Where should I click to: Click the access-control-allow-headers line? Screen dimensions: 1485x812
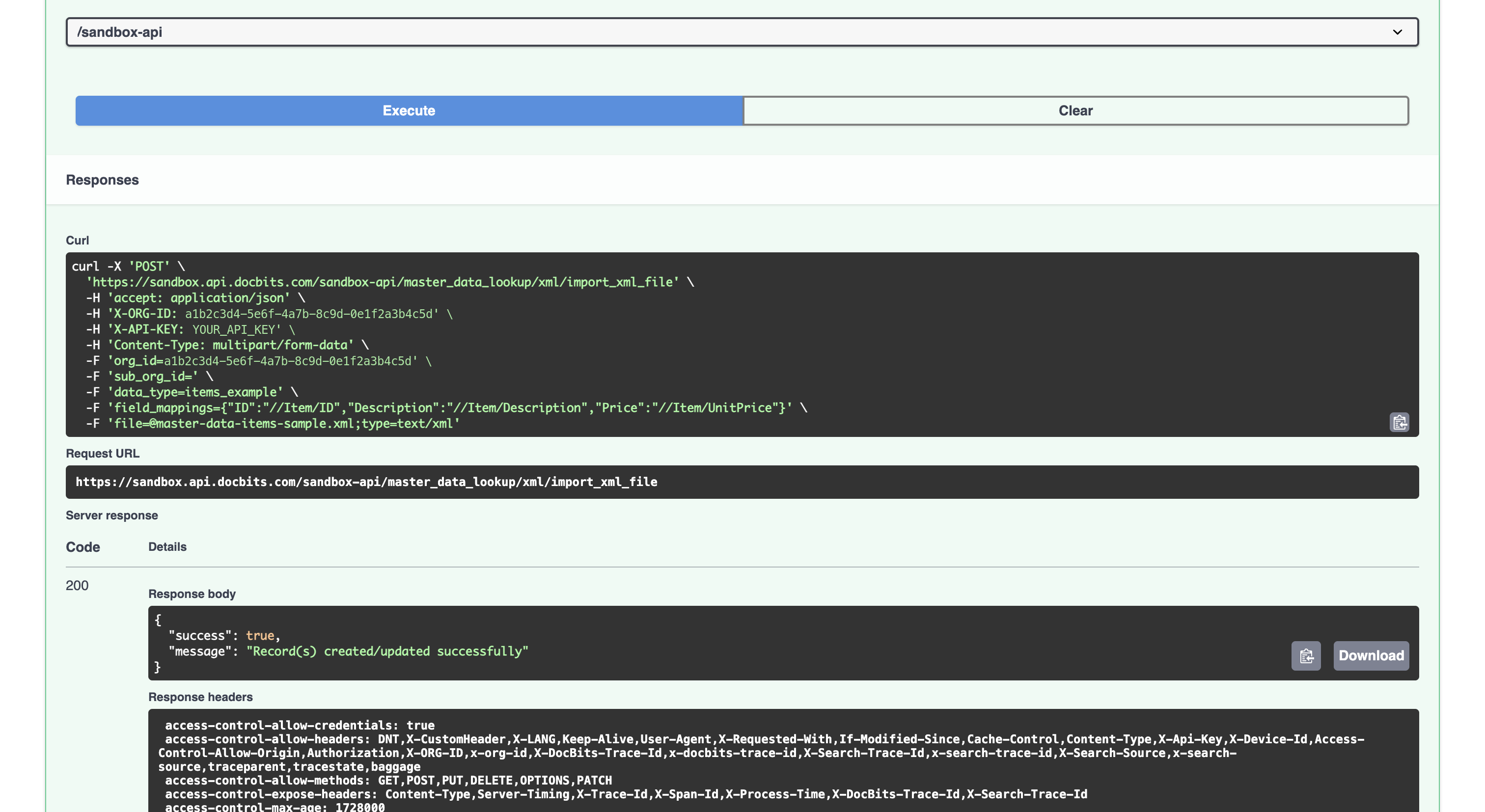(761, 753)
